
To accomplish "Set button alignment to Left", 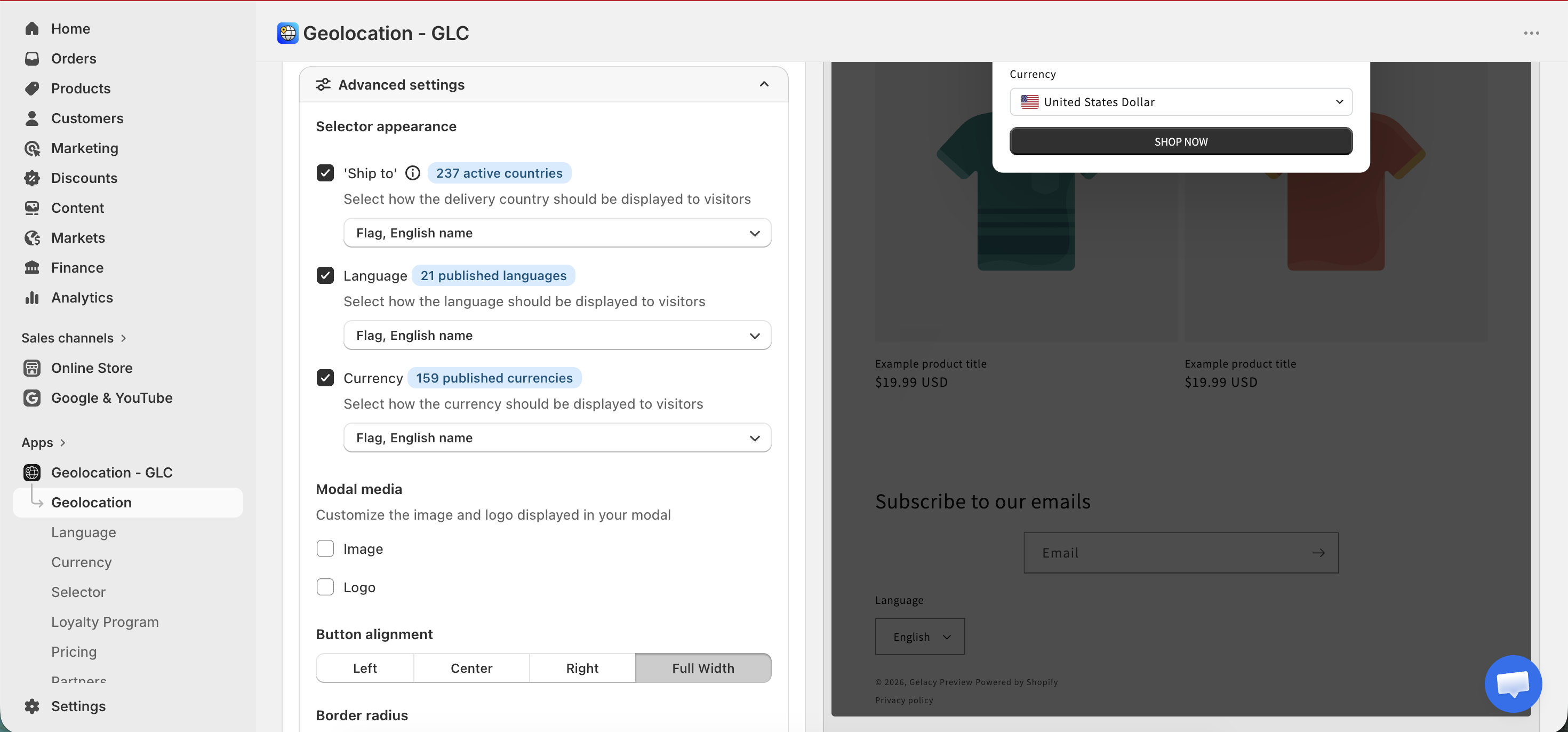I will tap(365, 668).
